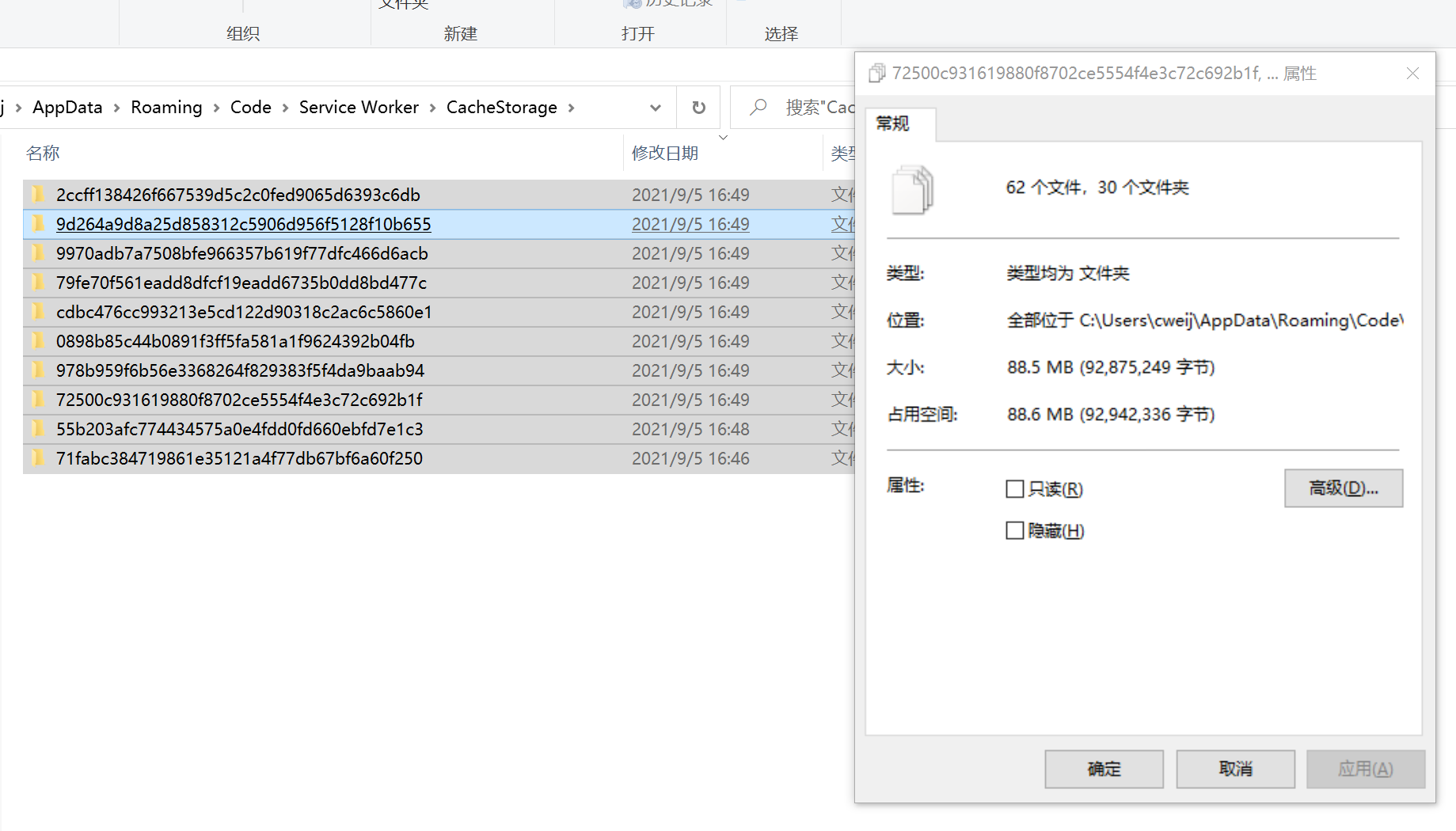Click the refresh icon in the address bar
This screenshot has width=1456, height=831.
(698, 107)
